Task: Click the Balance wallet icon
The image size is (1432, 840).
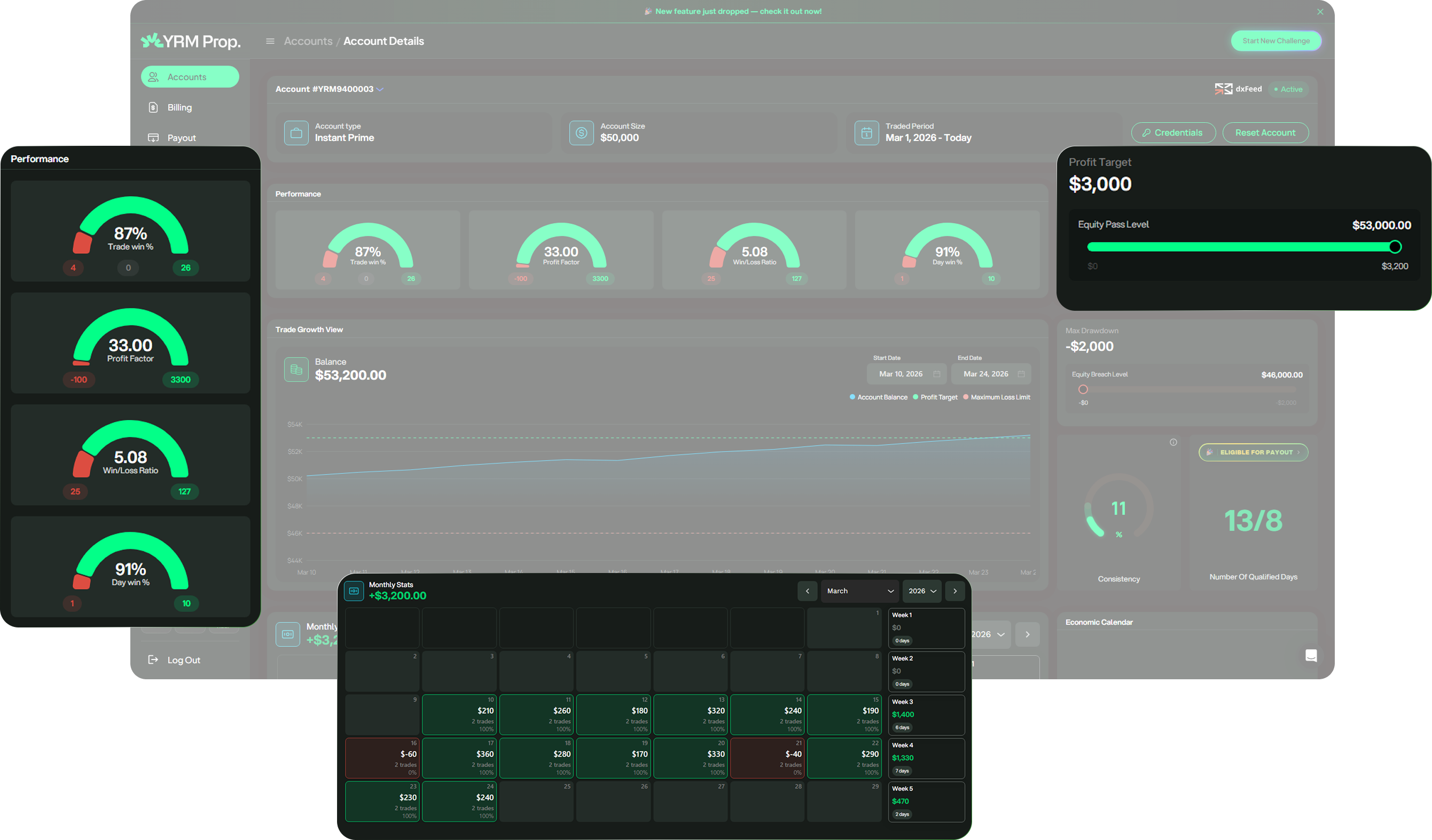Action: pyautogui.click(x=296, y=369)
